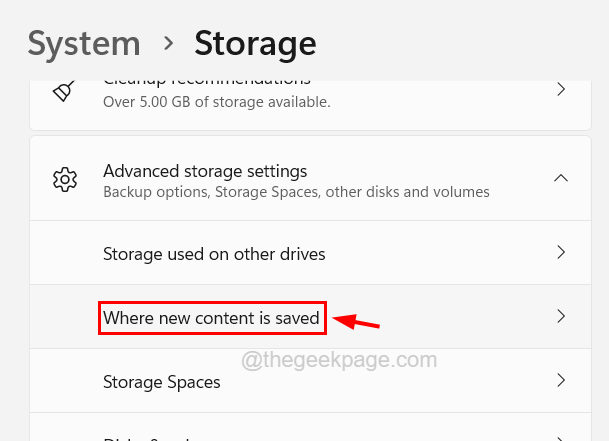The height and width of the screenshot is (441, 609).
Task: Click the chevron for Where new content is saved
Action: 561,317
